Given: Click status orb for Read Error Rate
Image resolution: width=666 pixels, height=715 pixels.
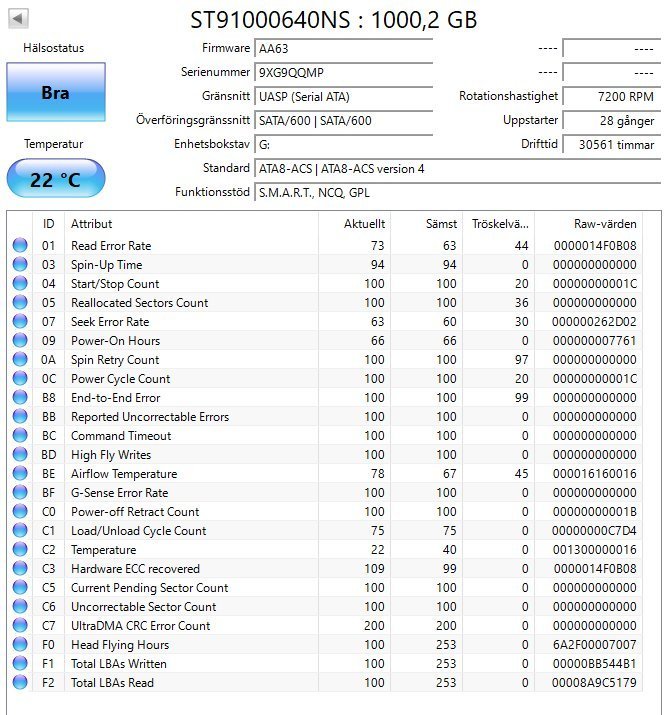Looking at the screenshot, I should (19, 246).
